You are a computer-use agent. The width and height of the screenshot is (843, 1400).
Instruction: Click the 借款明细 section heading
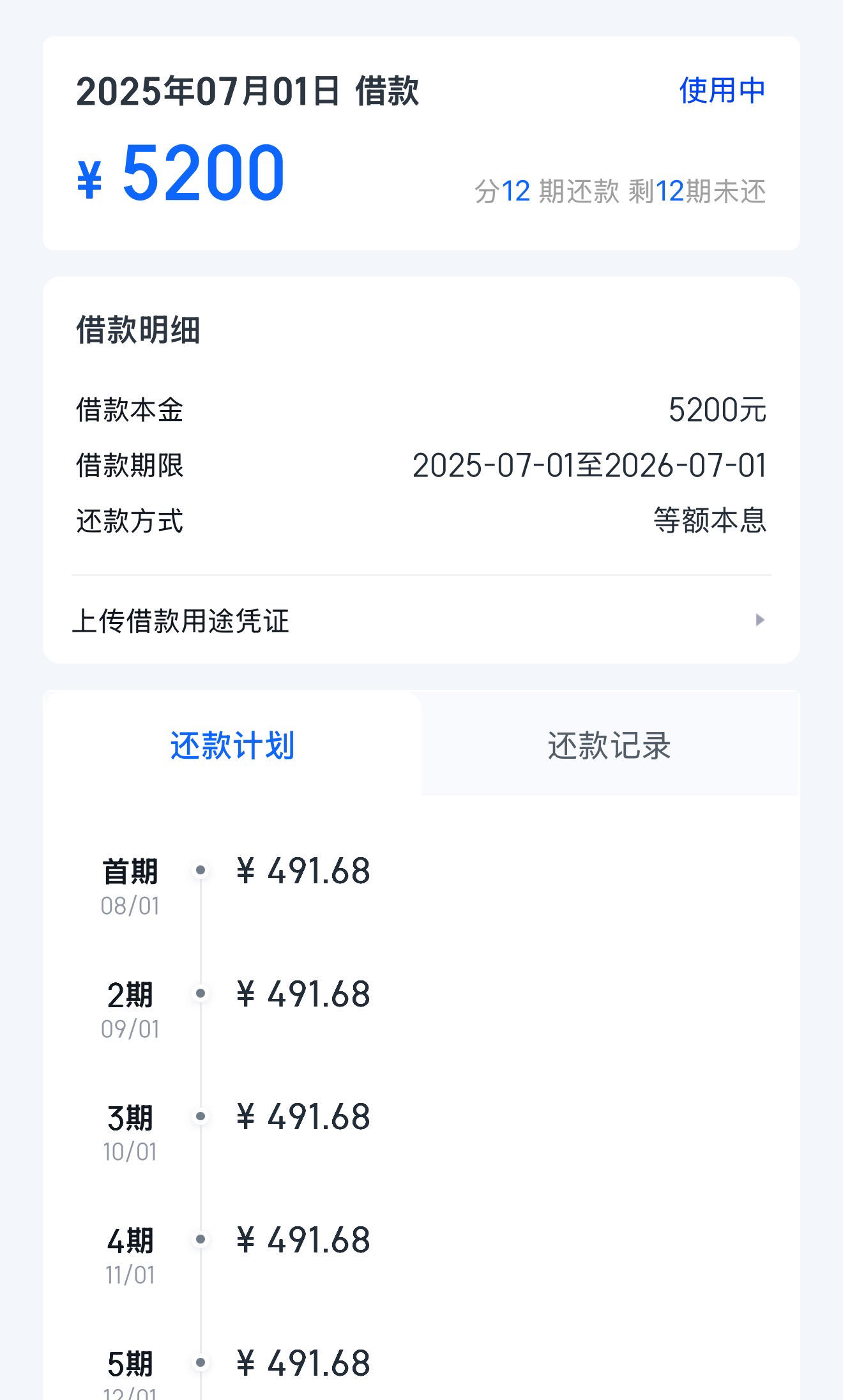139,330
